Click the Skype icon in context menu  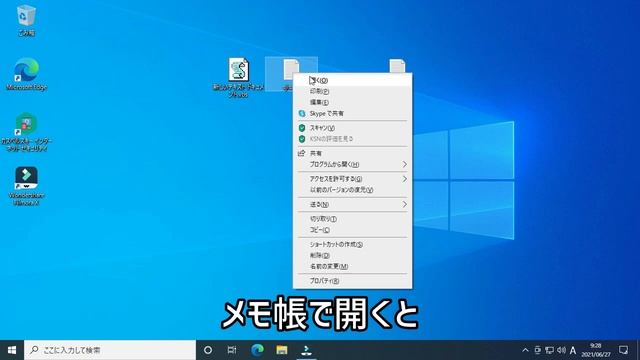pos(302,113)
